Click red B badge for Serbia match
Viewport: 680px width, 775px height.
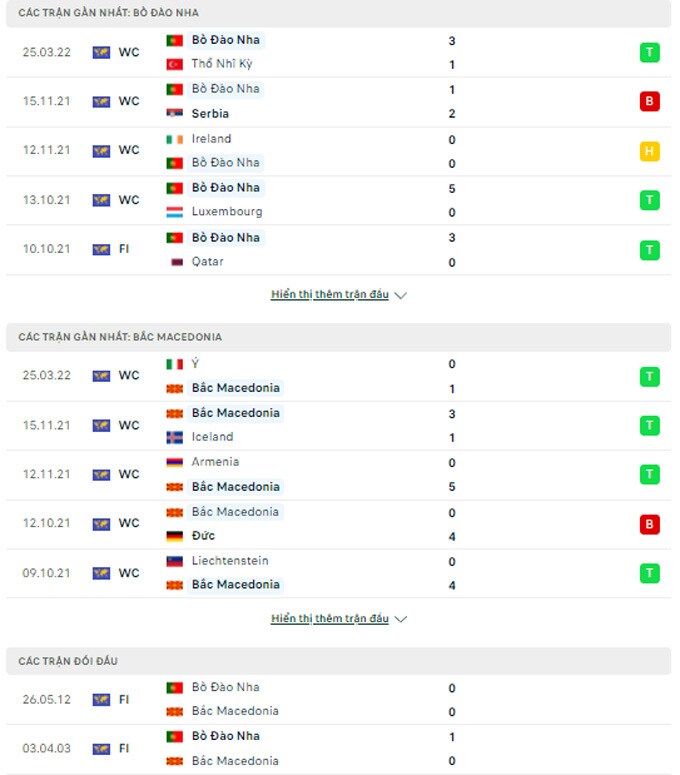click(650, 101)
